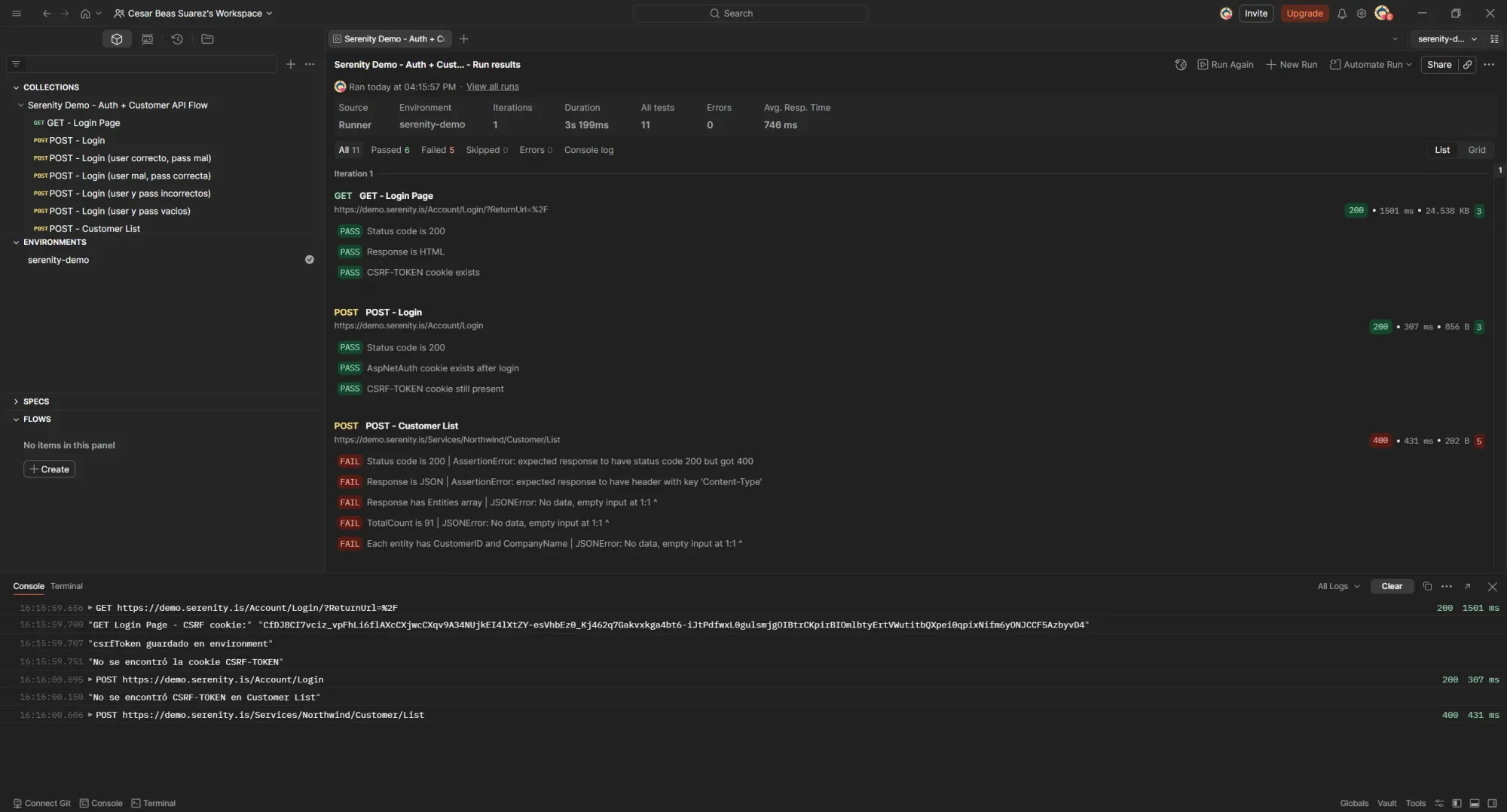Screen dimensions: 1507x812
Task: Copy the run link using the link icon
Action: [x=1467, y=65]
